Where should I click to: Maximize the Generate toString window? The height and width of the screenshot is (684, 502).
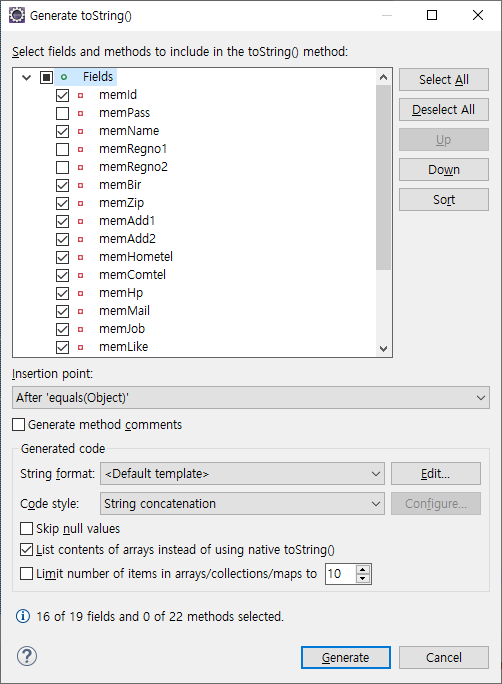432,15
